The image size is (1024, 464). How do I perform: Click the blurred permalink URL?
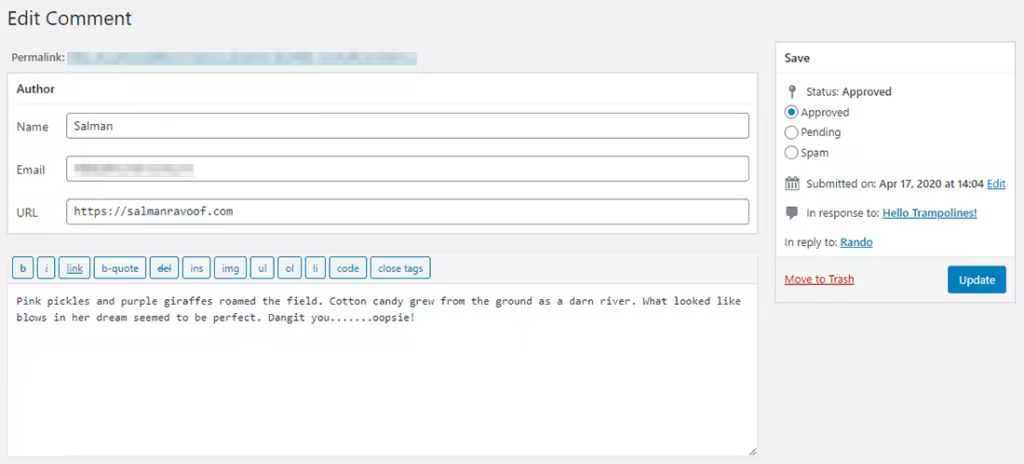point(242,58)
